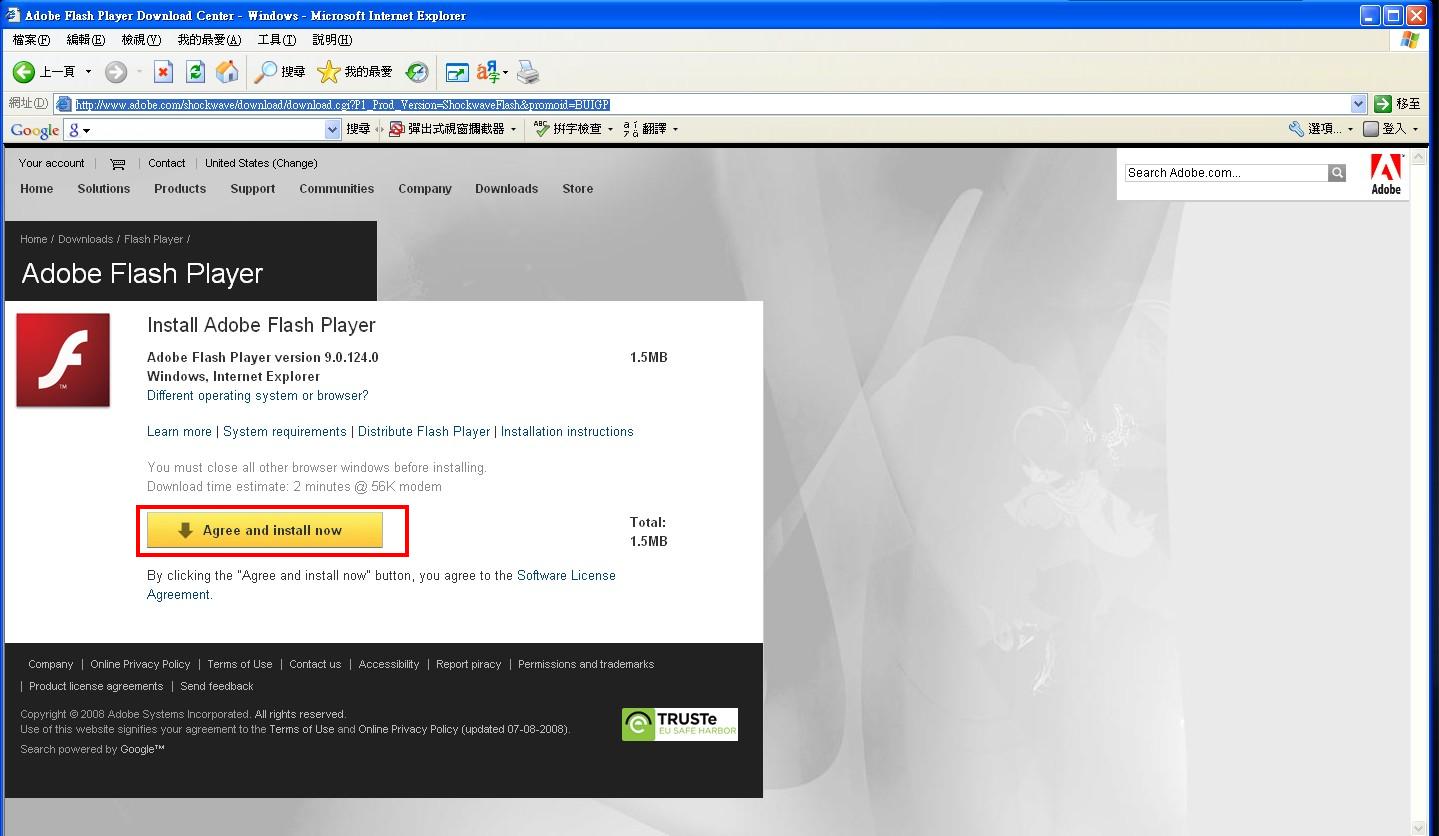Click the Products navigation item
This screenshot has height=836, width=1439.
coord(180,189)
